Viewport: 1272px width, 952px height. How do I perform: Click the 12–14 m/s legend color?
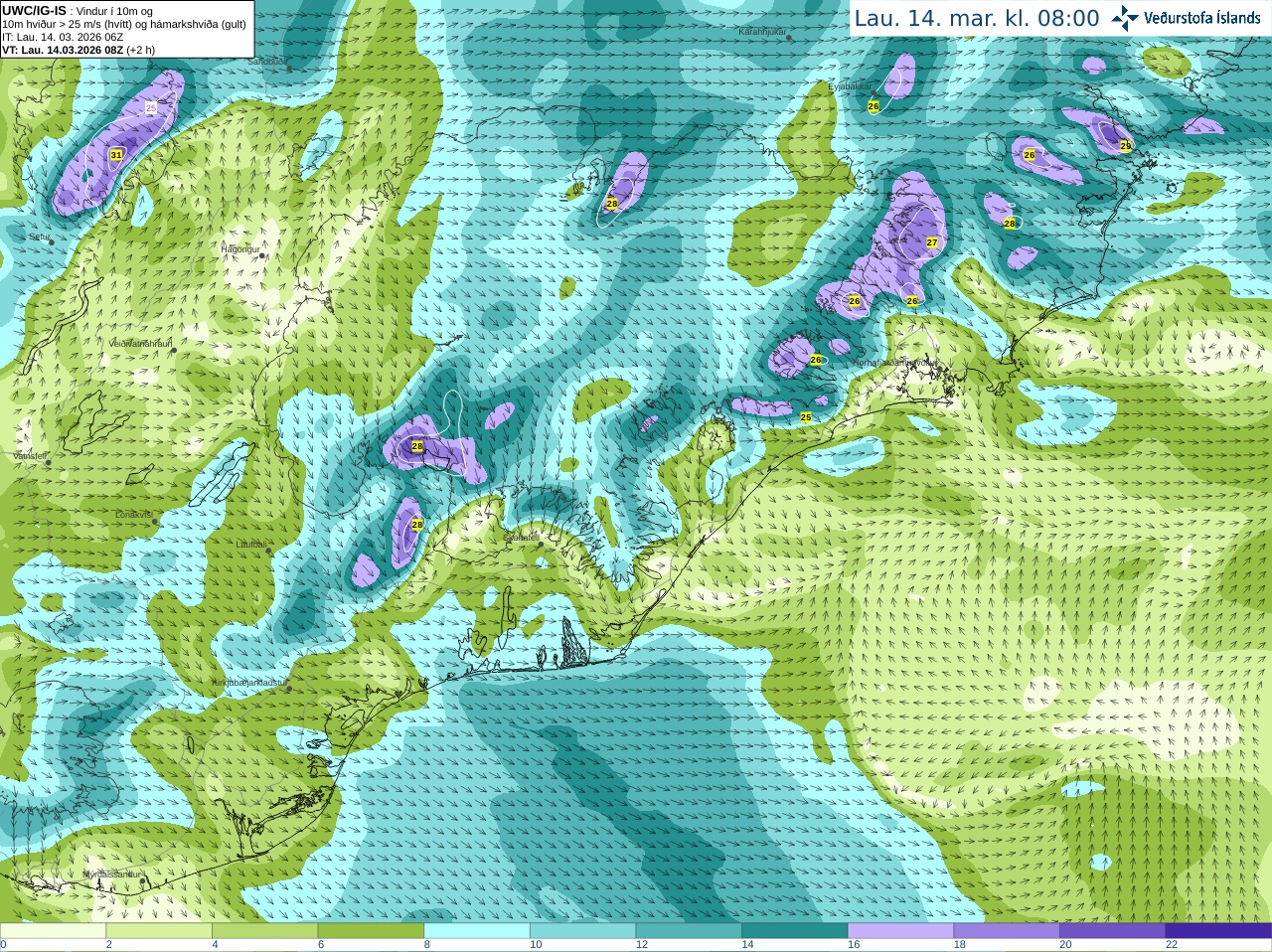[x=689, y=931]
